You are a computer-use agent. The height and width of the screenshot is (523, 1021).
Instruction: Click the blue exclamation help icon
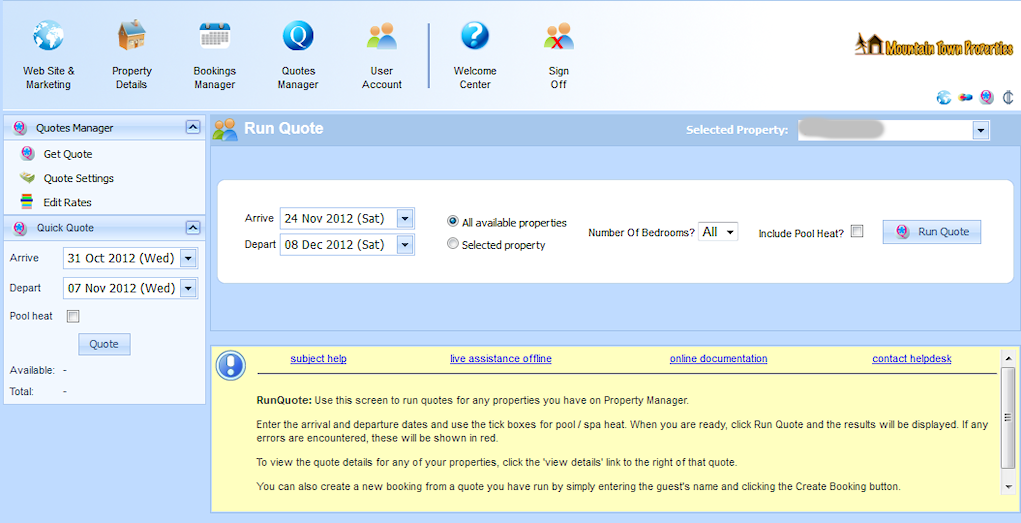(x=231, y=365)
